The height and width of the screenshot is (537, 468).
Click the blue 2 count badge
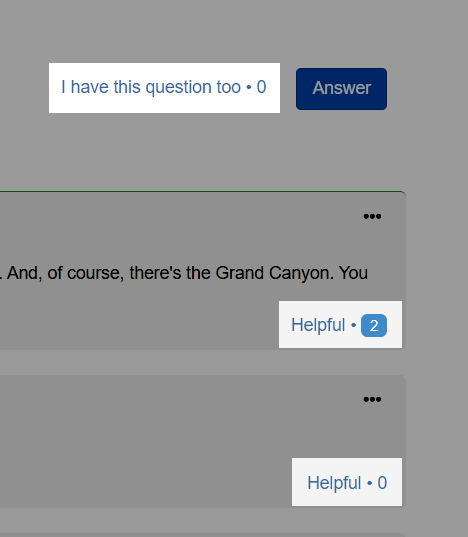pos(374,325)
